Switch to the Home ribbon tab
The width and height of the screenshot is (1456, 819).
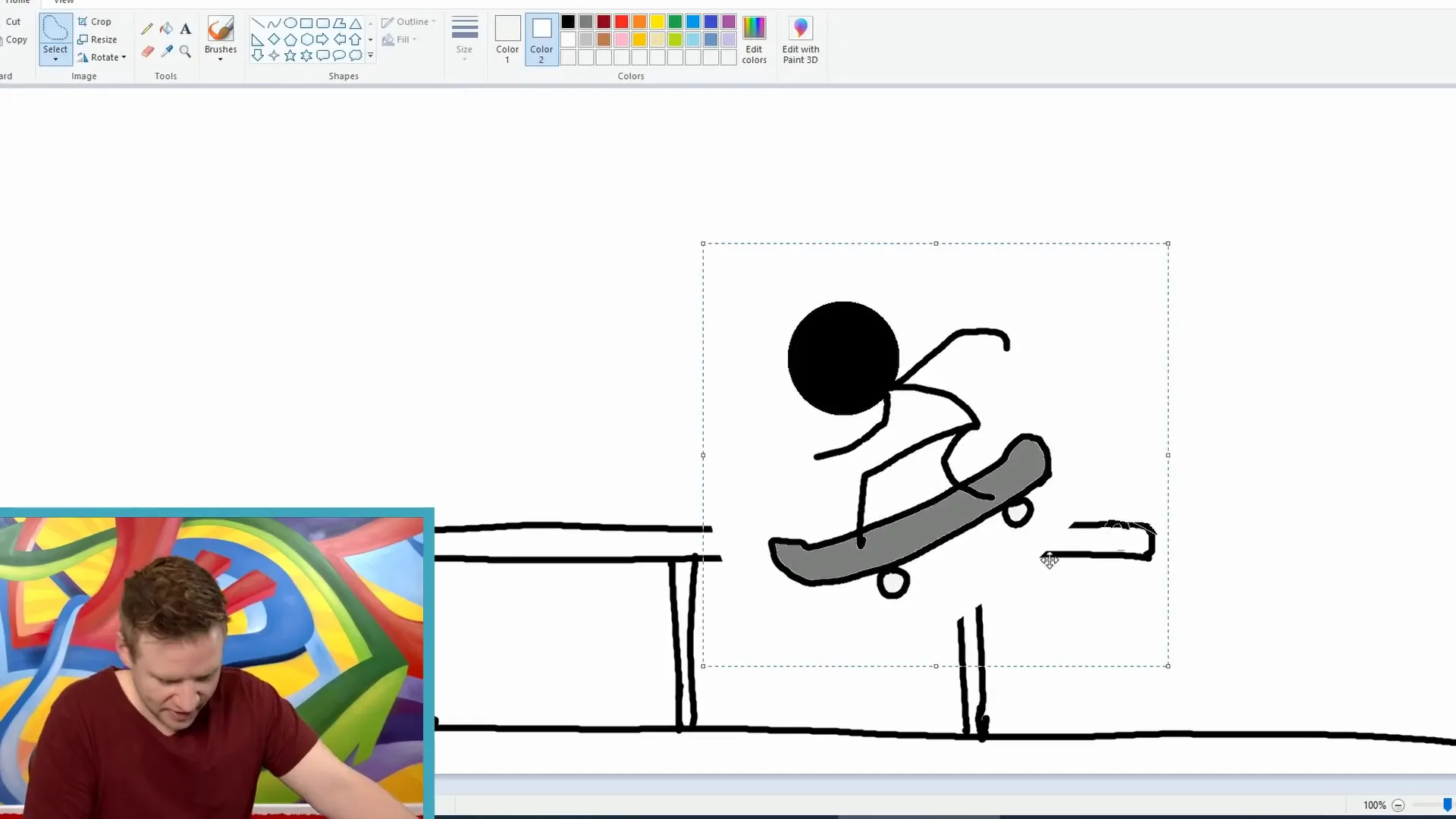coord(18,2)
